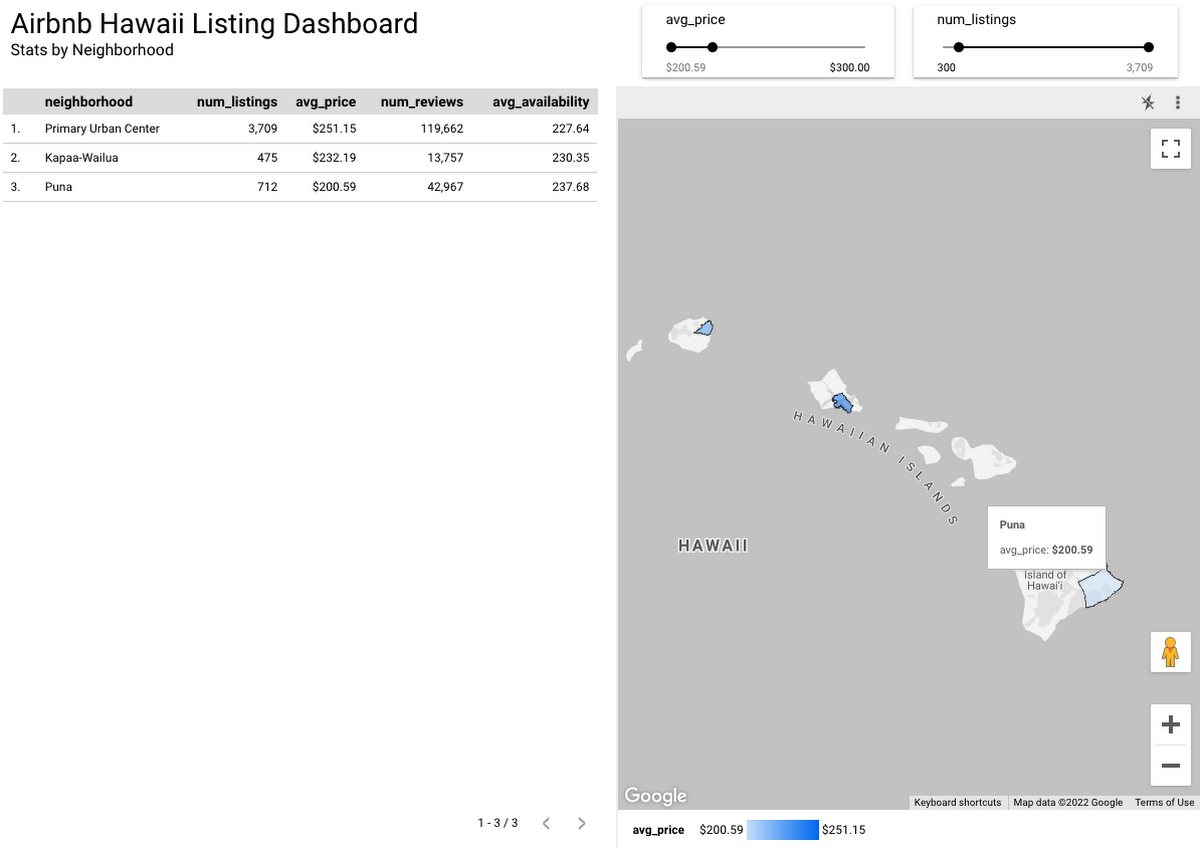Sort table by the avg_price column header

326,101
